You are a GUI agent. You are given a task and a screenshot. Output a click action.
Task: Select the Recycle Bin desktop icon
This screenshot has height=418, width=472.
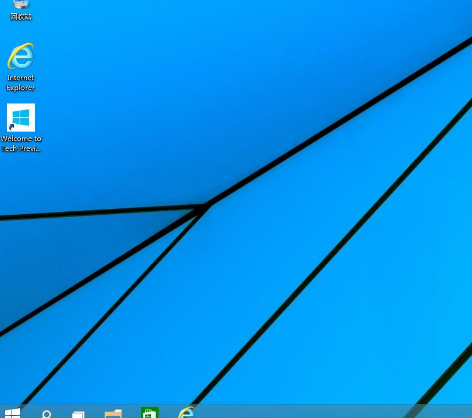click(x=21, y=4)
